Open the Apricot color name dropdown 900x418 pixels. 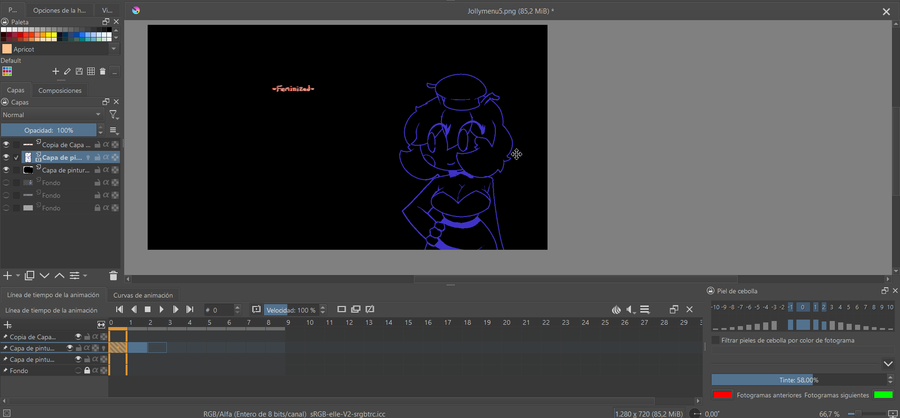(114, 49)
